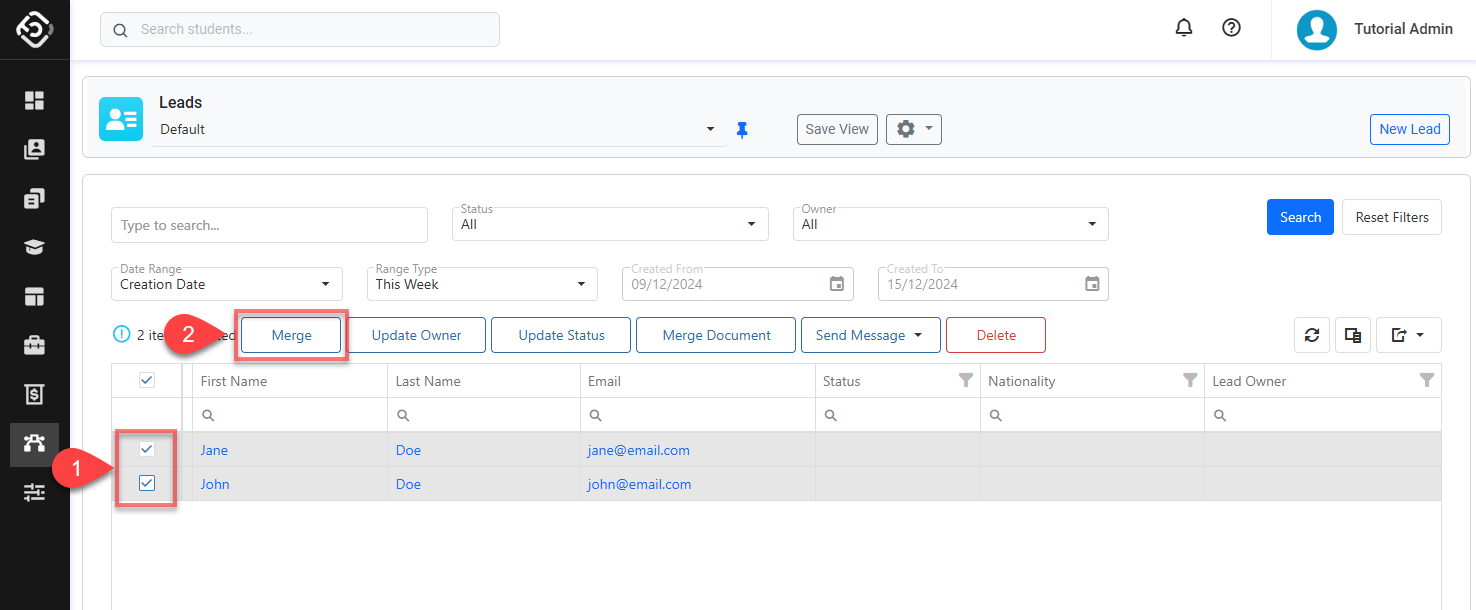
Task: Click the notification bell icon
Action: click(1184, 28)
